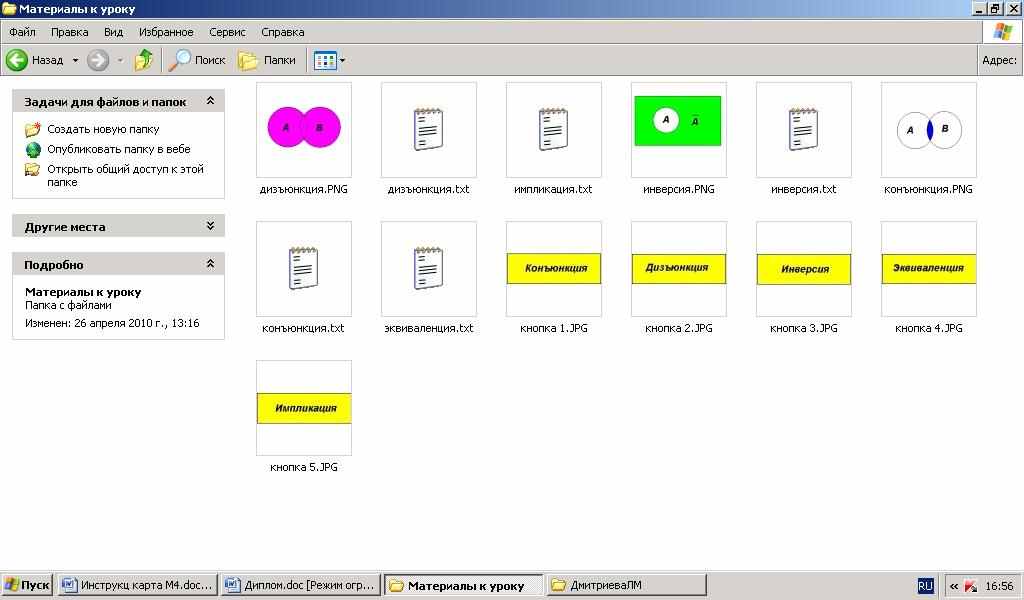The height and width of the screenshot is (600, 1024).
Task: Click 'Опубликовать папку в вебе' link
Action: coord(118,149)
